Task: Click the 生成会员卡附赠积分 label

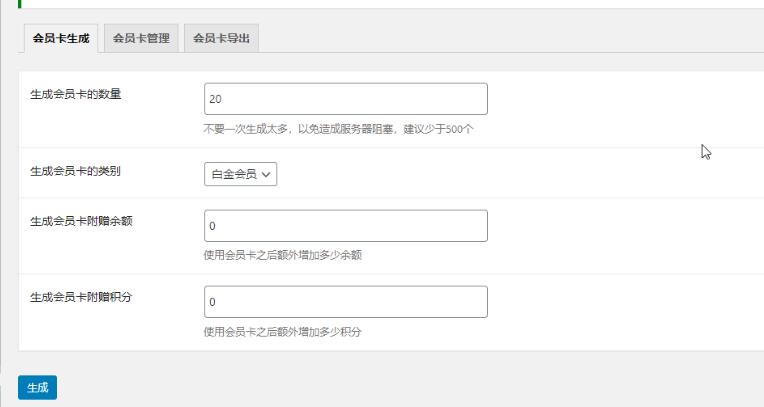Action: point(81,297)
